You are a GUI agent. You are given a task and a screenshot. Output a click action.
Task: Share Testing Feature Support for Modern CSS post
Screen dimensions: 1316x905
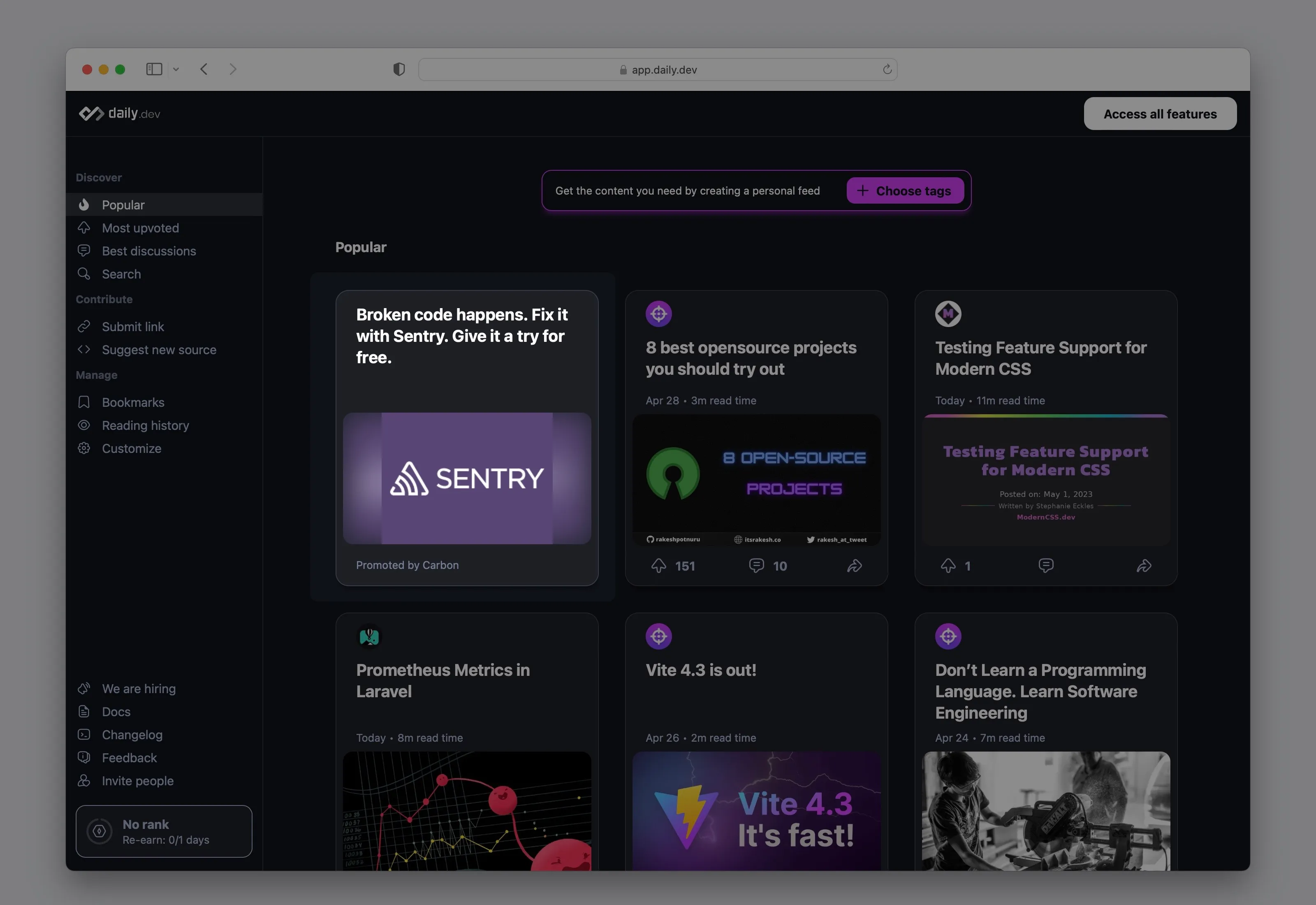(1144, 565)
